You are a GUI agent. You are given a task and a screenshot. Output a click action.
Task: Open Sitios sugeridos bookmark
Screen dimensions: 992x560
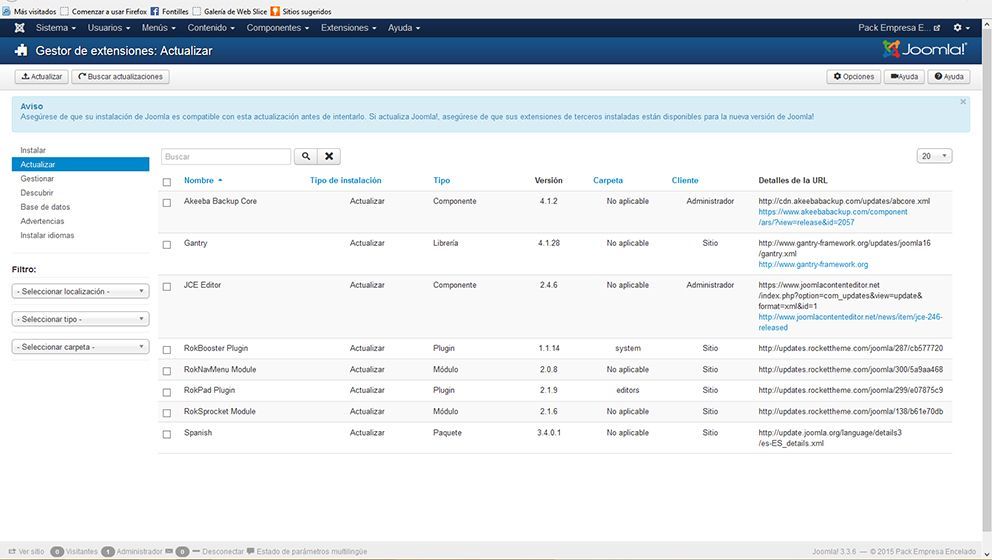[x=301, y=11]
